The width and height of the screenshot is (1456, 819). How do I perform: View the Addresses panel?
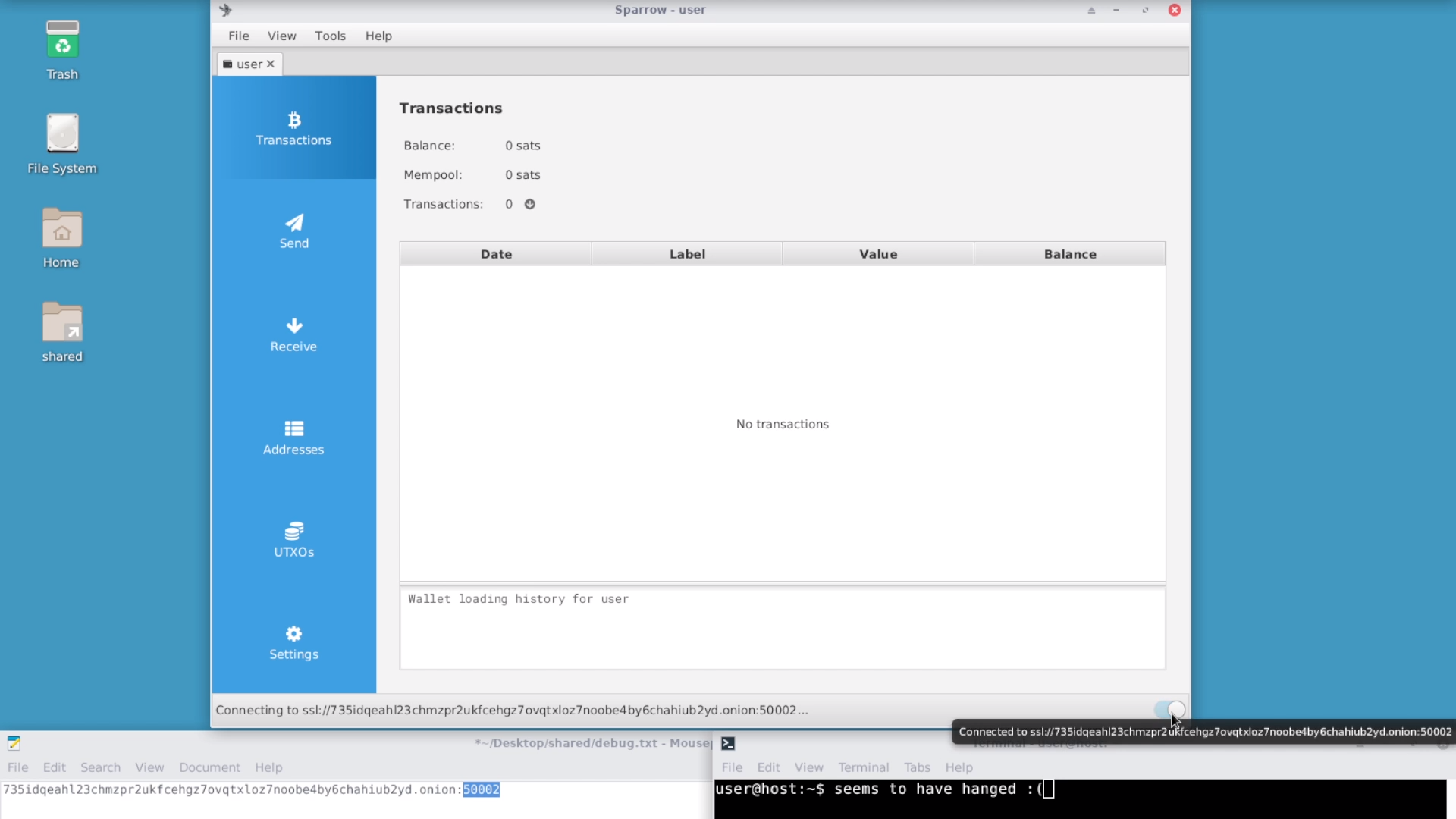(293, 438)
